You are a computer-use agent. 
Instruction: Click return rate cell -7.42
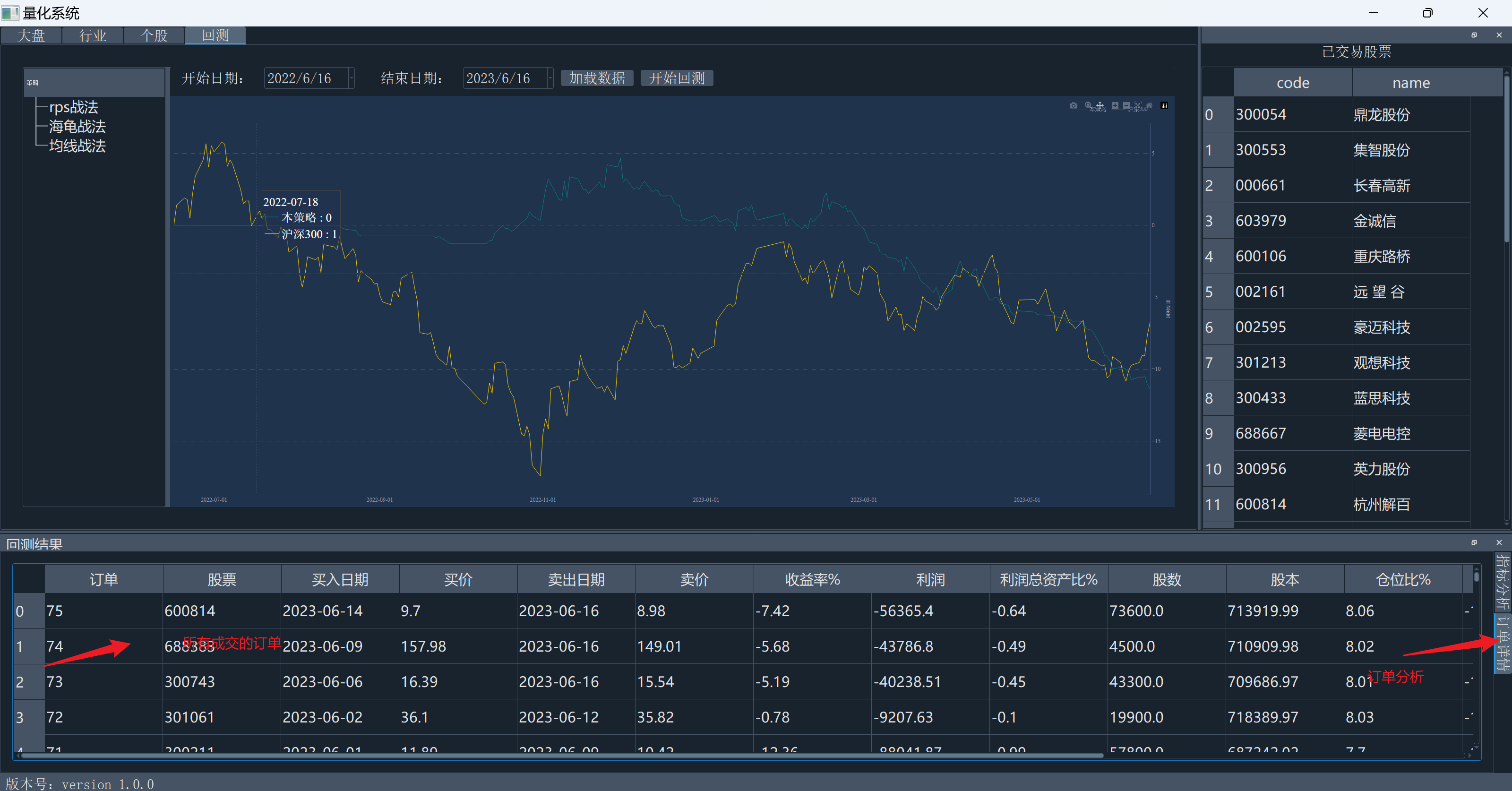pyautogui.click(x=812, y=611)
